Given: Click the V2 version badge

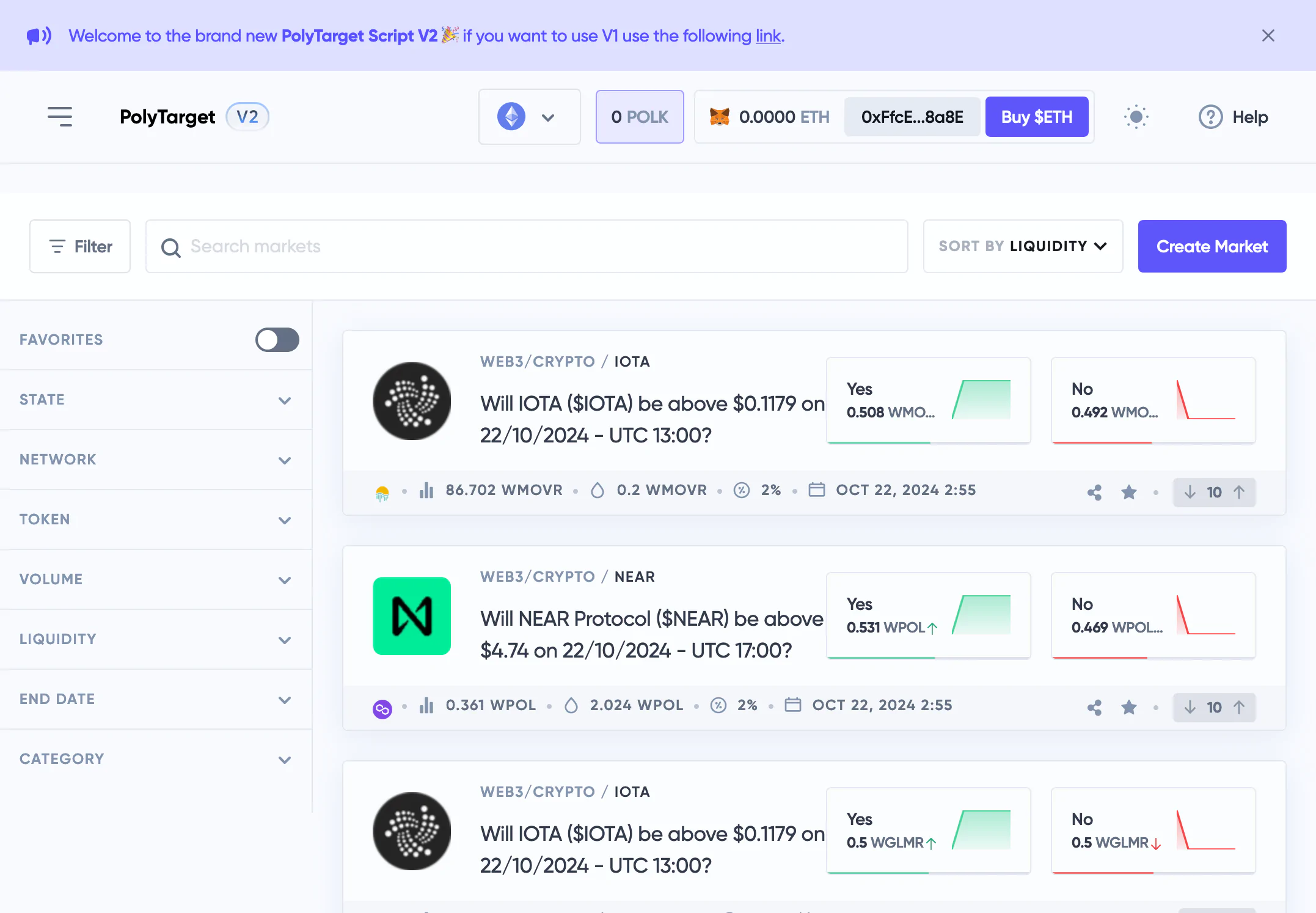Looking at the screenshot, I should (247, 116).
